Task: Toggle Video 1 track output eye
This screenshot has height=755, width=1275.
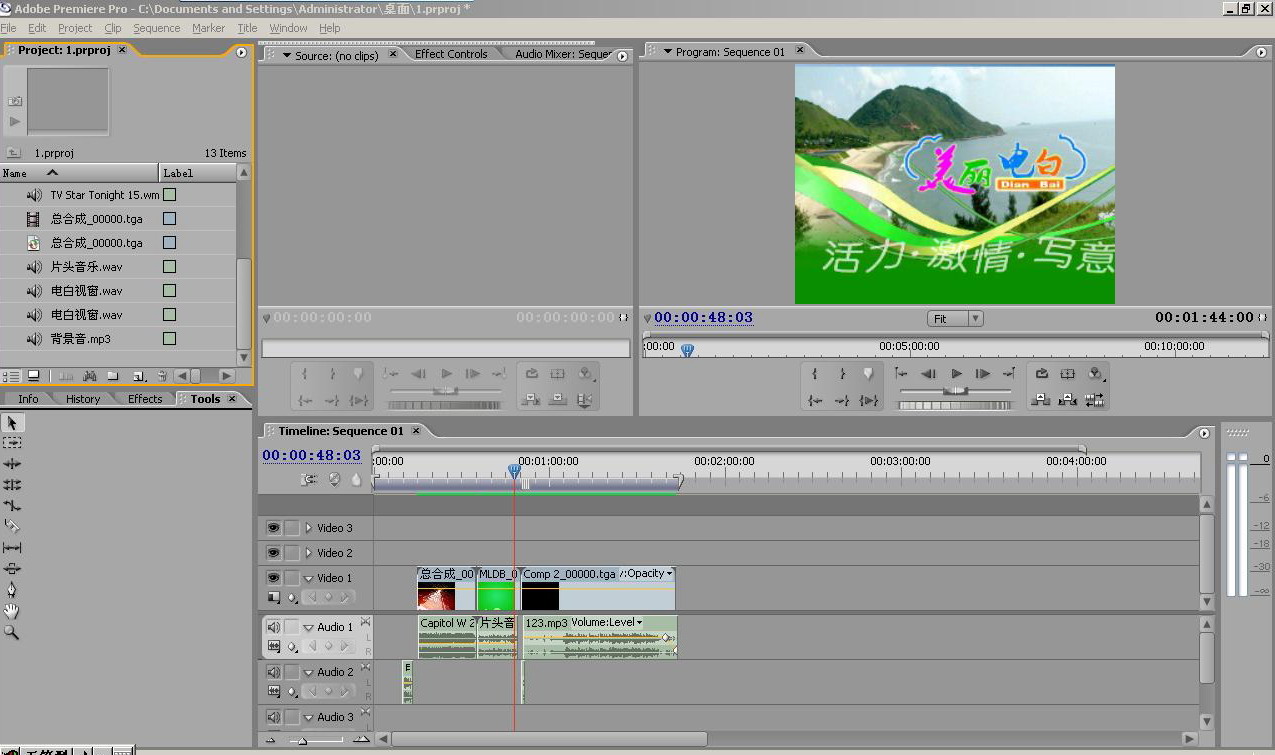Action: pos(273,578)
